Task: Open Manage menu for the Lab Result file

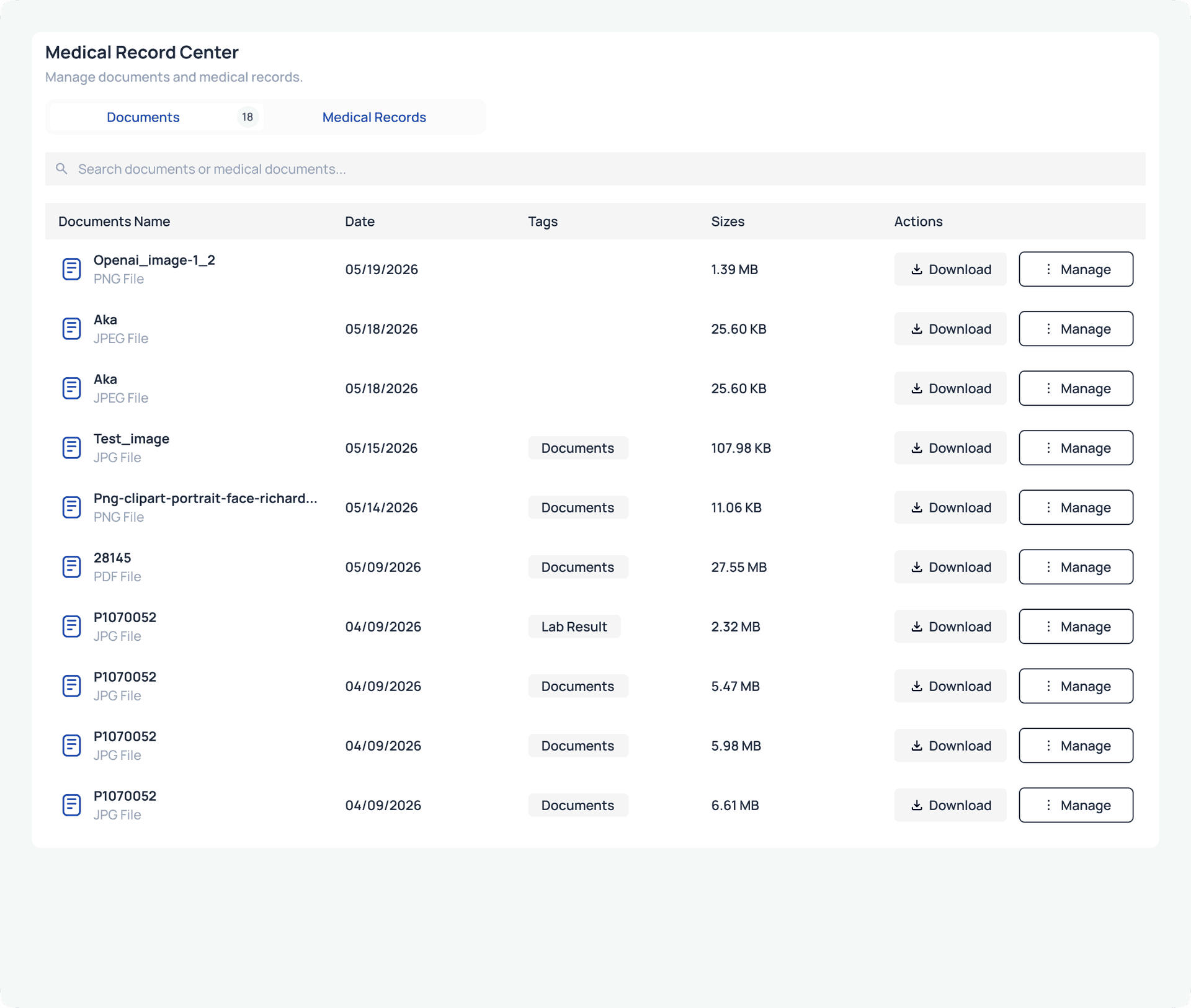Action: pos(1076,627)
